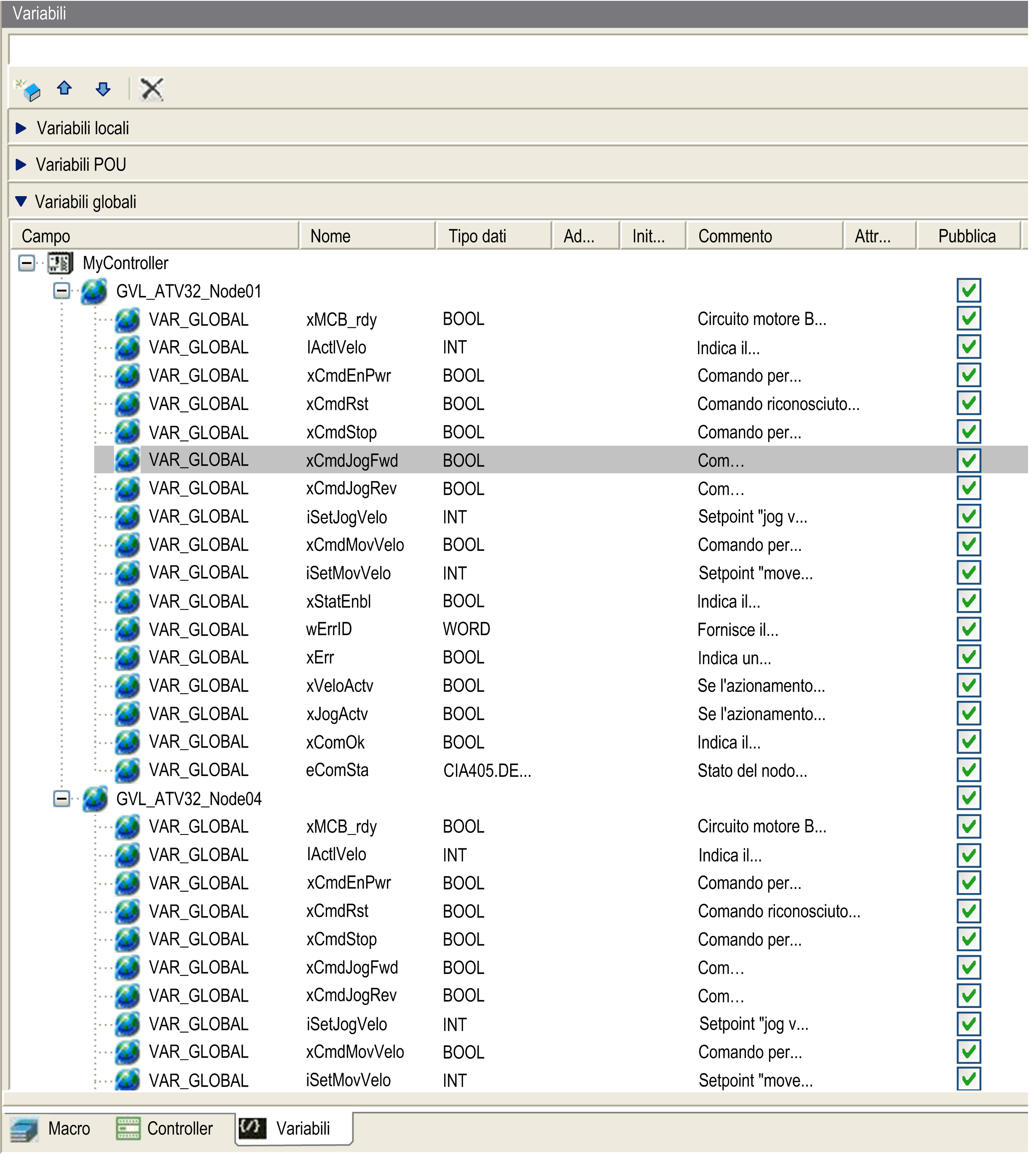Click globe icon of Node01 xMCB_rdy row

[128, 319]
